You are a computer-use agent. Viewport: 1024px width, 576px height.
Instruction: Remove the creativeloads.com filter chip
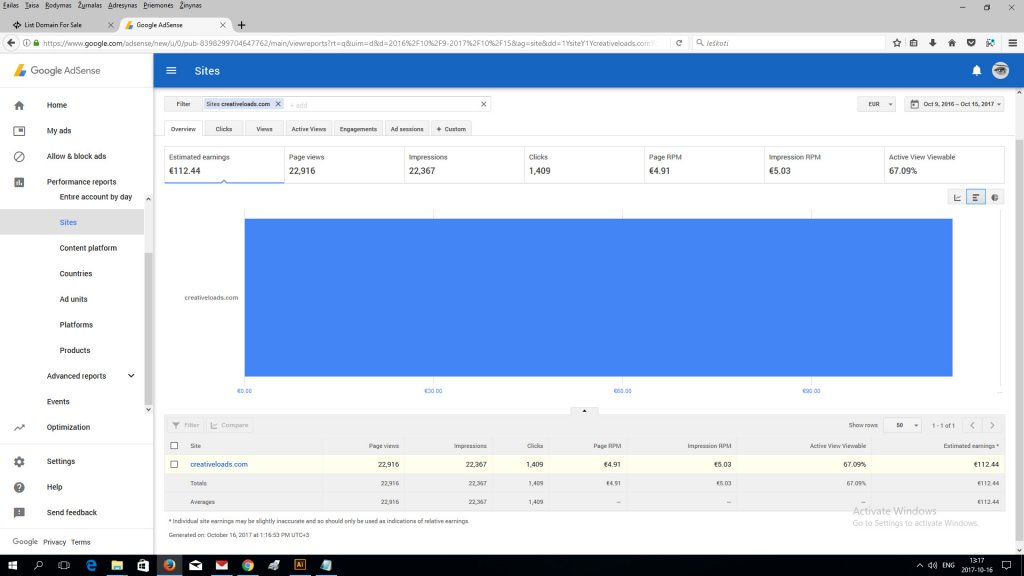278,104
